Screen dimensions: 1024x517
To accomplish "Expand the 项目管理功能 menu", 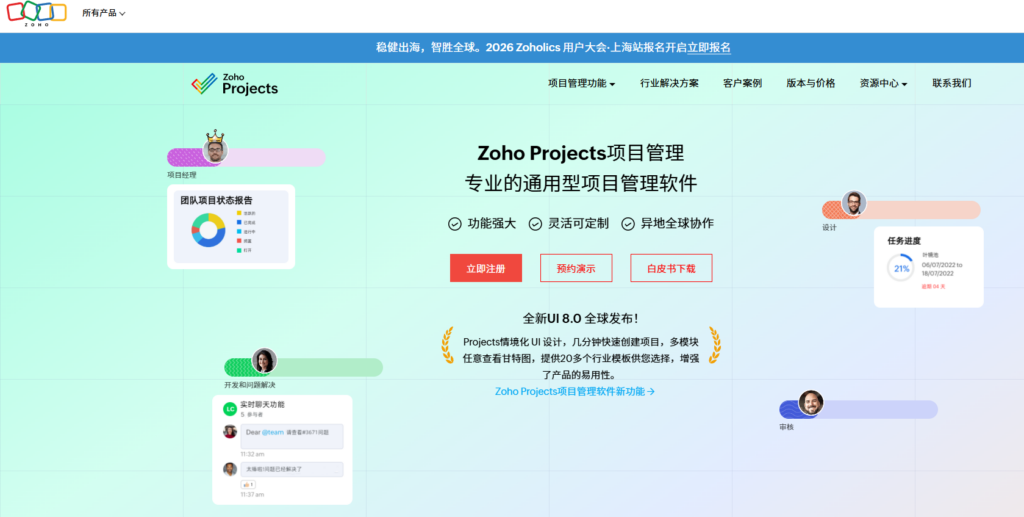I will (x=581, y=84).
